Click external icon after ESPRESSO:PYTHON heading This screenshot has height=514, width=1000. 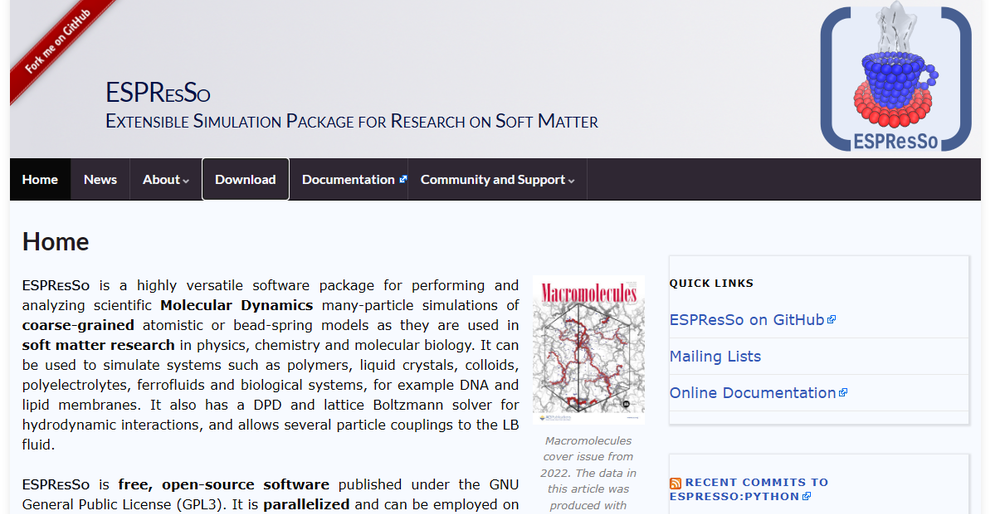point(807,496)
